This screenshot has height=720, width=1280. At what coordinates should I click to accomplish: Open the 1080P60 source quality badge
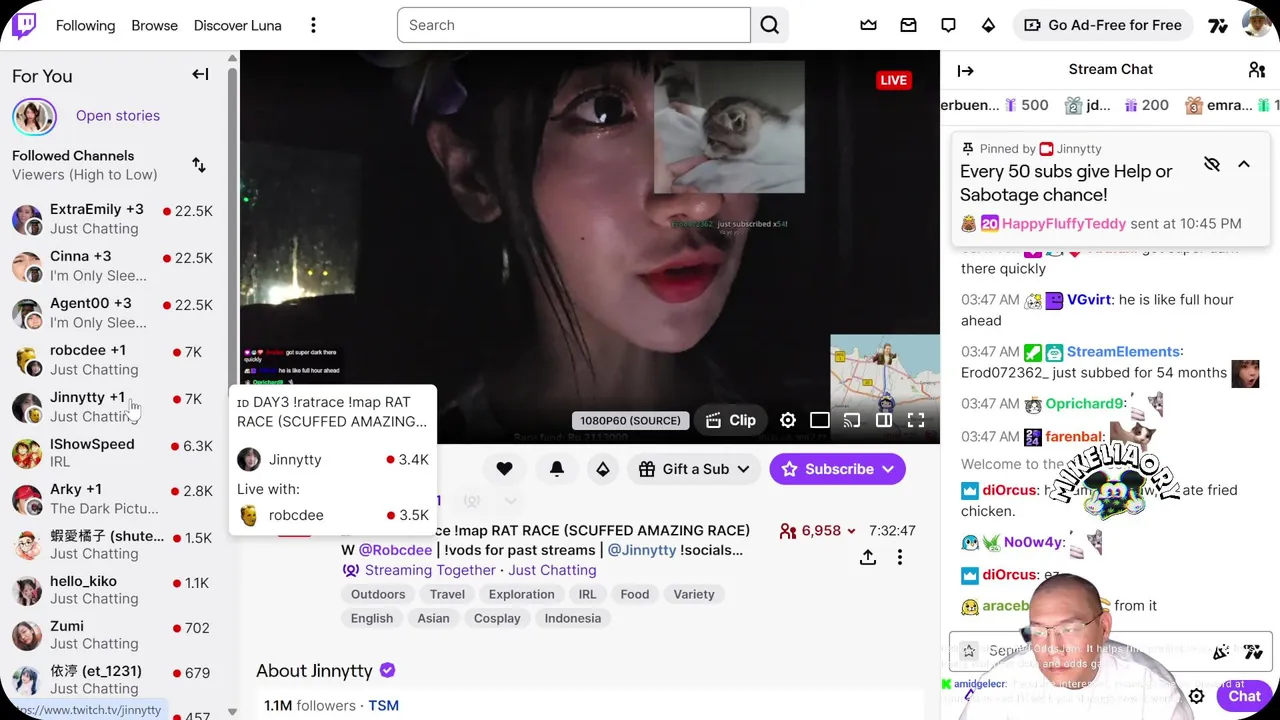(x=630, y=421)
